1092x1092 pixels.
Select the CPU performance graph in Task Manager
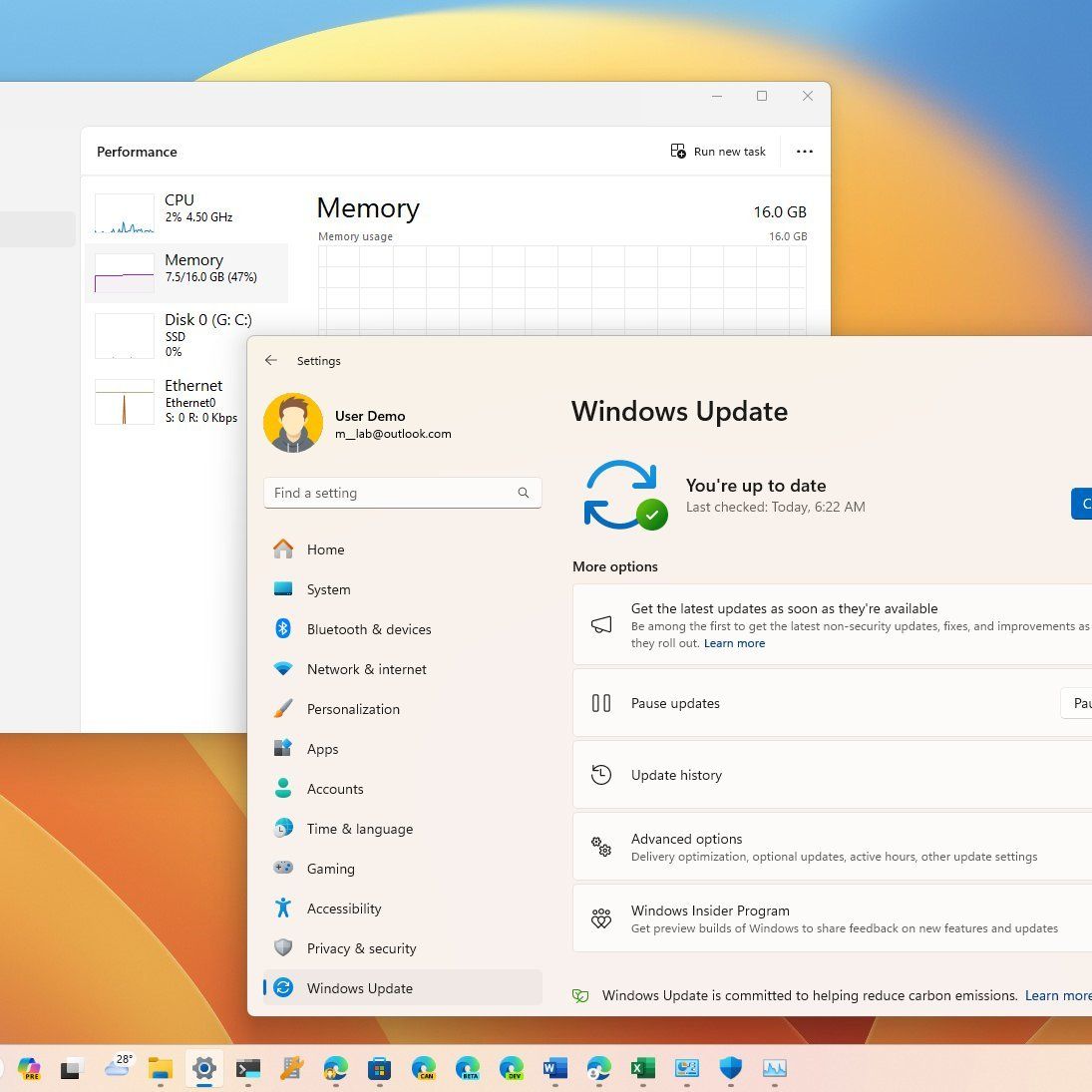click(124, 213)
